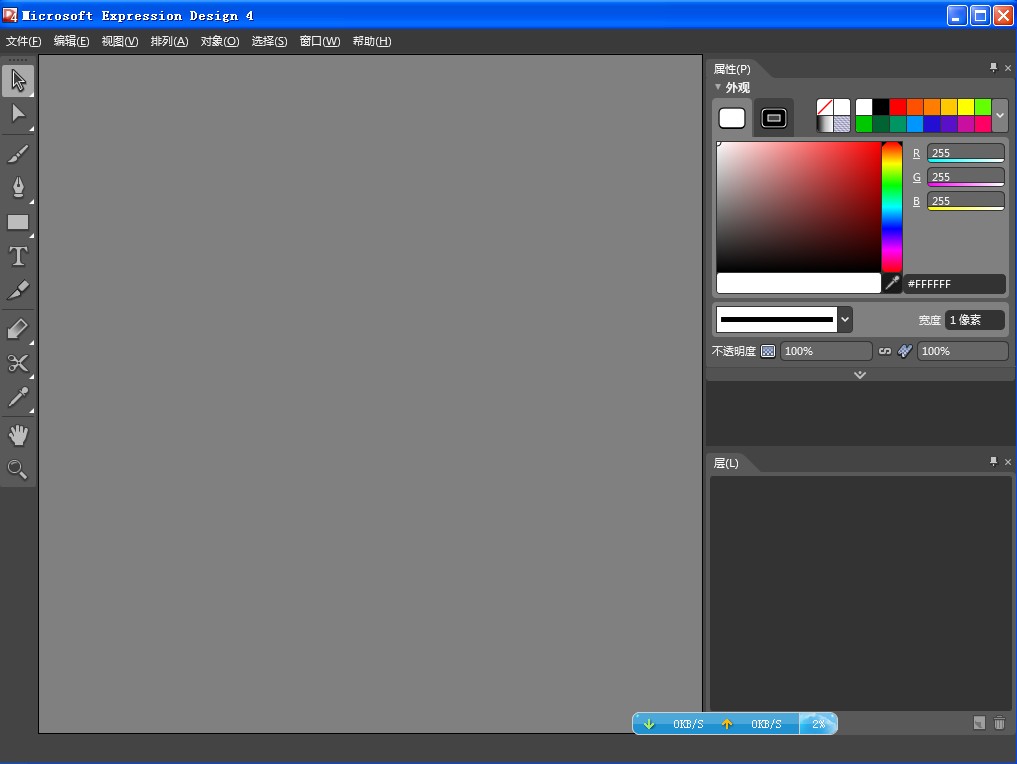Click the G value field
1017x764 pixels.
coord(966,177)
